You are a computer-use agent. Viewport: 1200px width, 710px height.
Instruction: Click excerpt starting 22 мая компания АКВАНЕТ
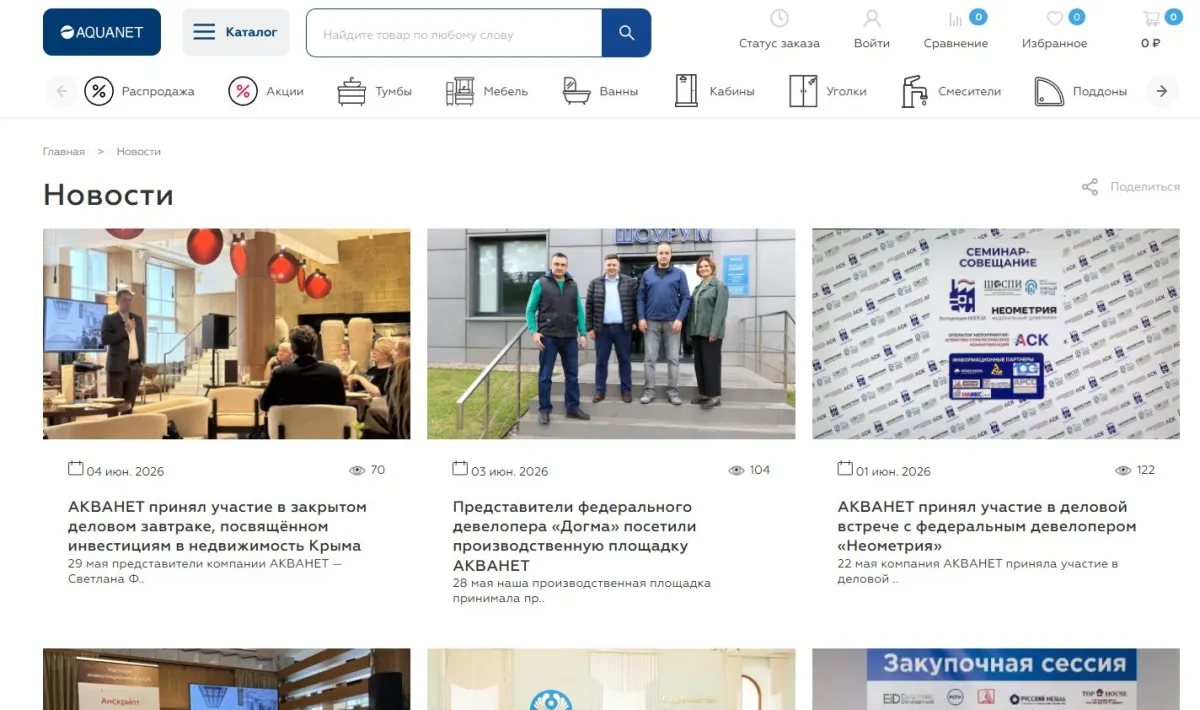(978, 571)
